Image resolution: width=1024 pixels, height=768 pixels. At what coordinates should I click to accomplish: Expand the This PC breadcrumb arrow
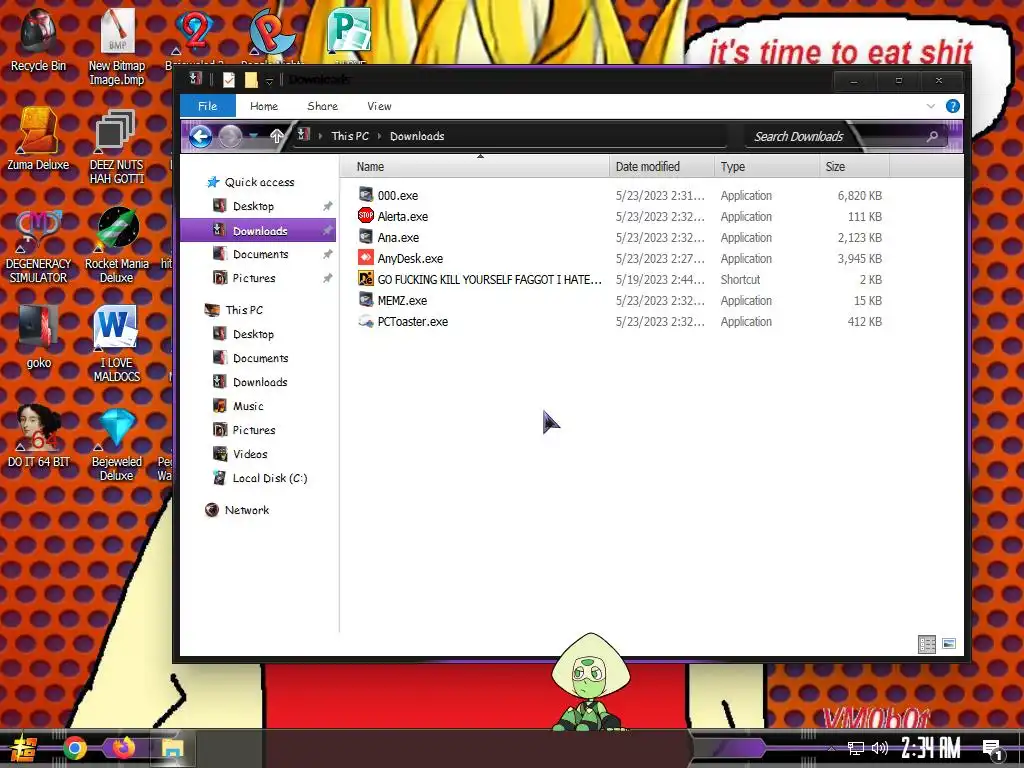[x=379, y=136]
